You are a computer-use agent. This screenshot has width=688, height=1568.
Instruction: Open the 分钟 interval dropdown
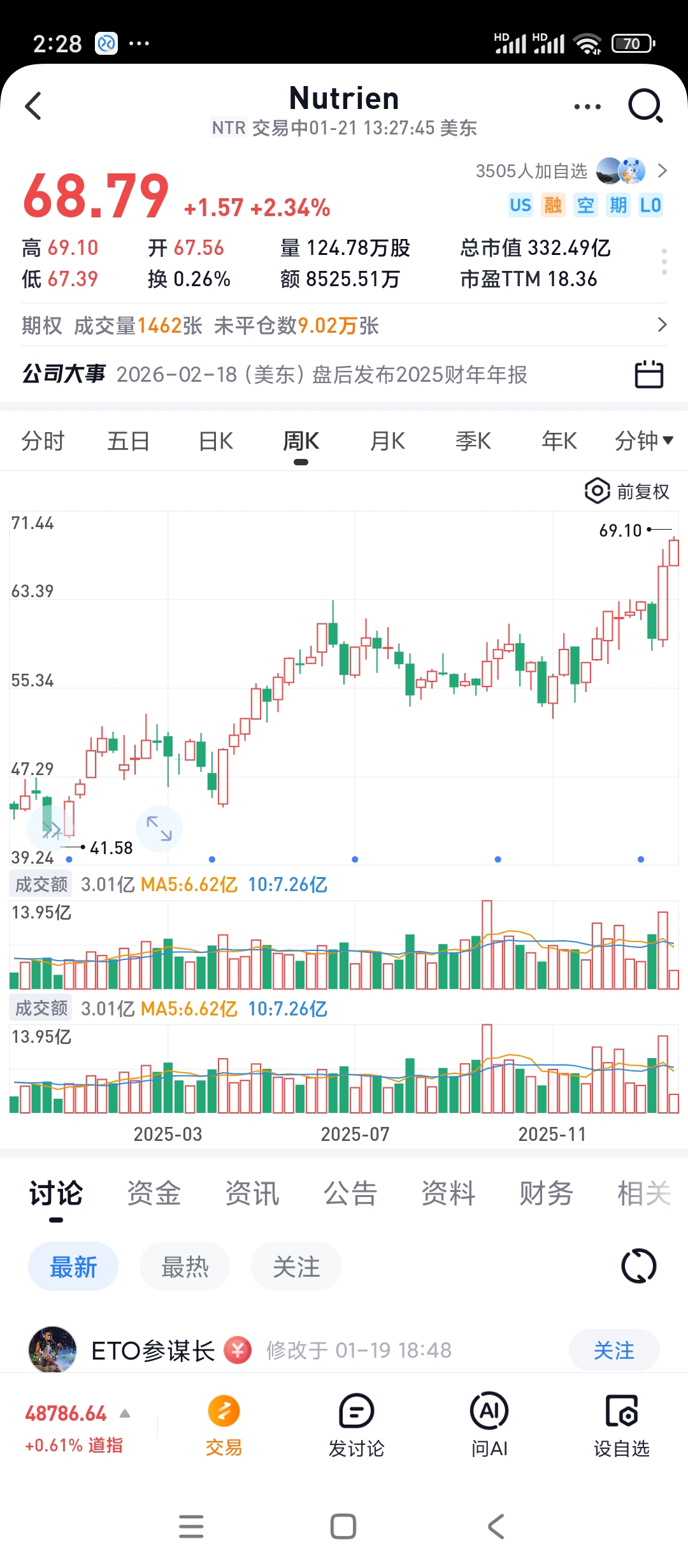644,440
